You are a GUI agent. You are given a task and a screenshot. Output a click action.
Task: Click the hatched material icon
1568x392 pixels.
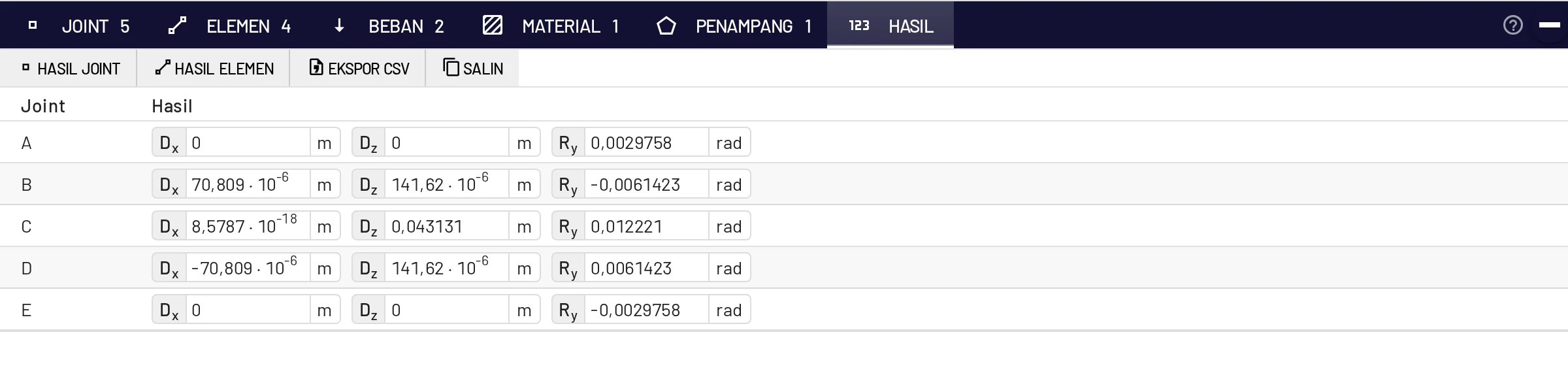coord(493,25)
